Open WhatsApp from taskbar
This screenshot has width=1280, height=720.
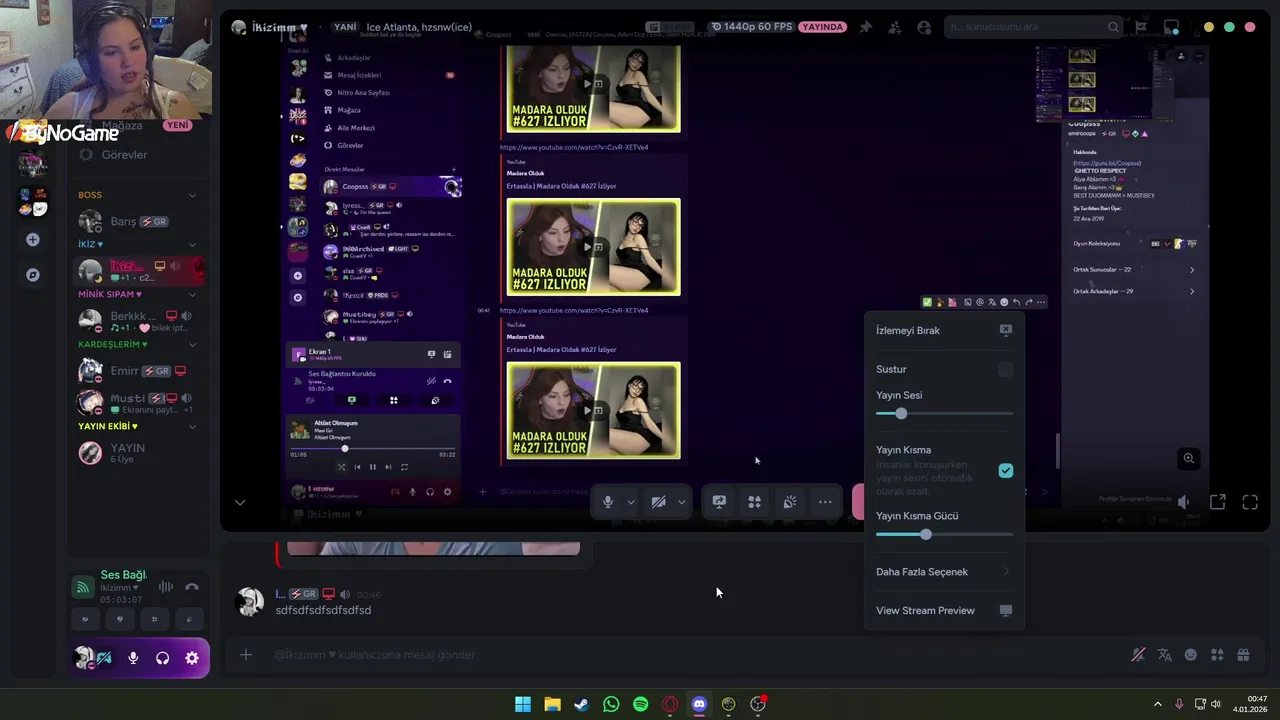tap(611, 704)
